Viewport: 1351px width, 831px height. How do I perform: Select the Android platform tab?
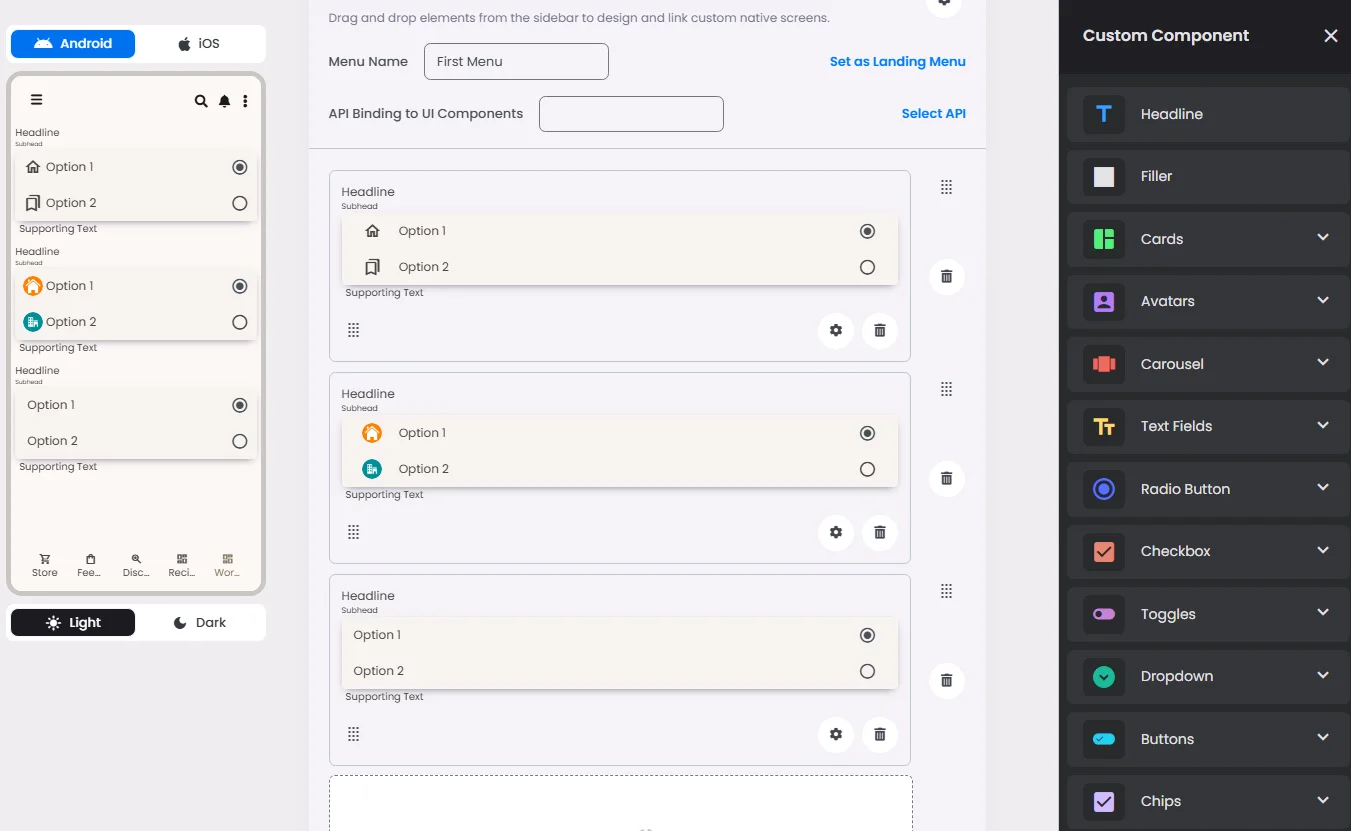coord(73,44)
